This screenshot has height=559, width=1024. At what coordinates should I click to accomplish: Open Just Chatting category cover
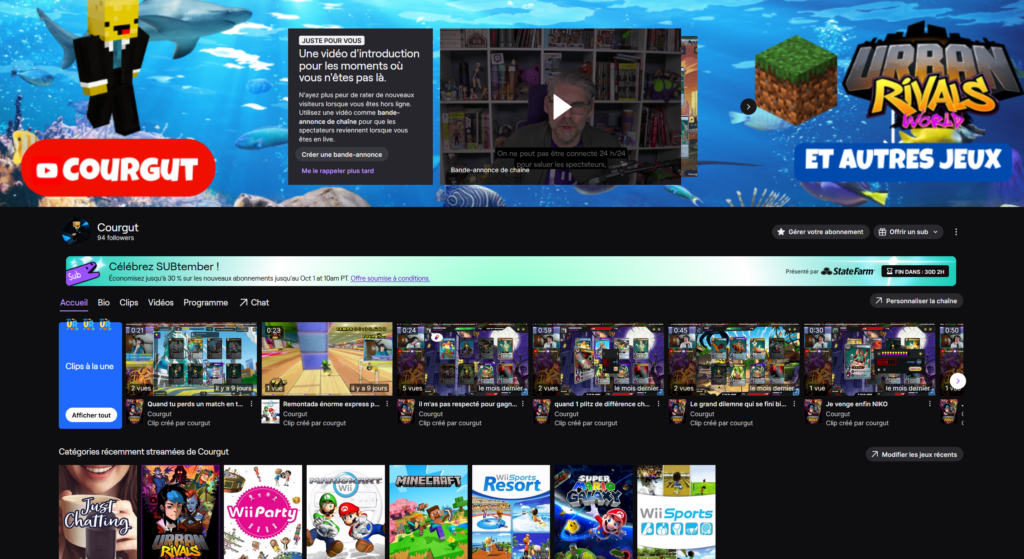click(x=98, y=512)
